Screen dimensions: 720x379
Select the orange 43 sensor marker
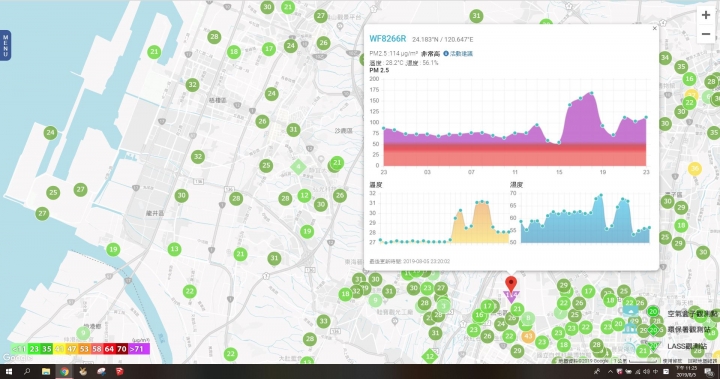pyautogui.click(x=528, y=336)
